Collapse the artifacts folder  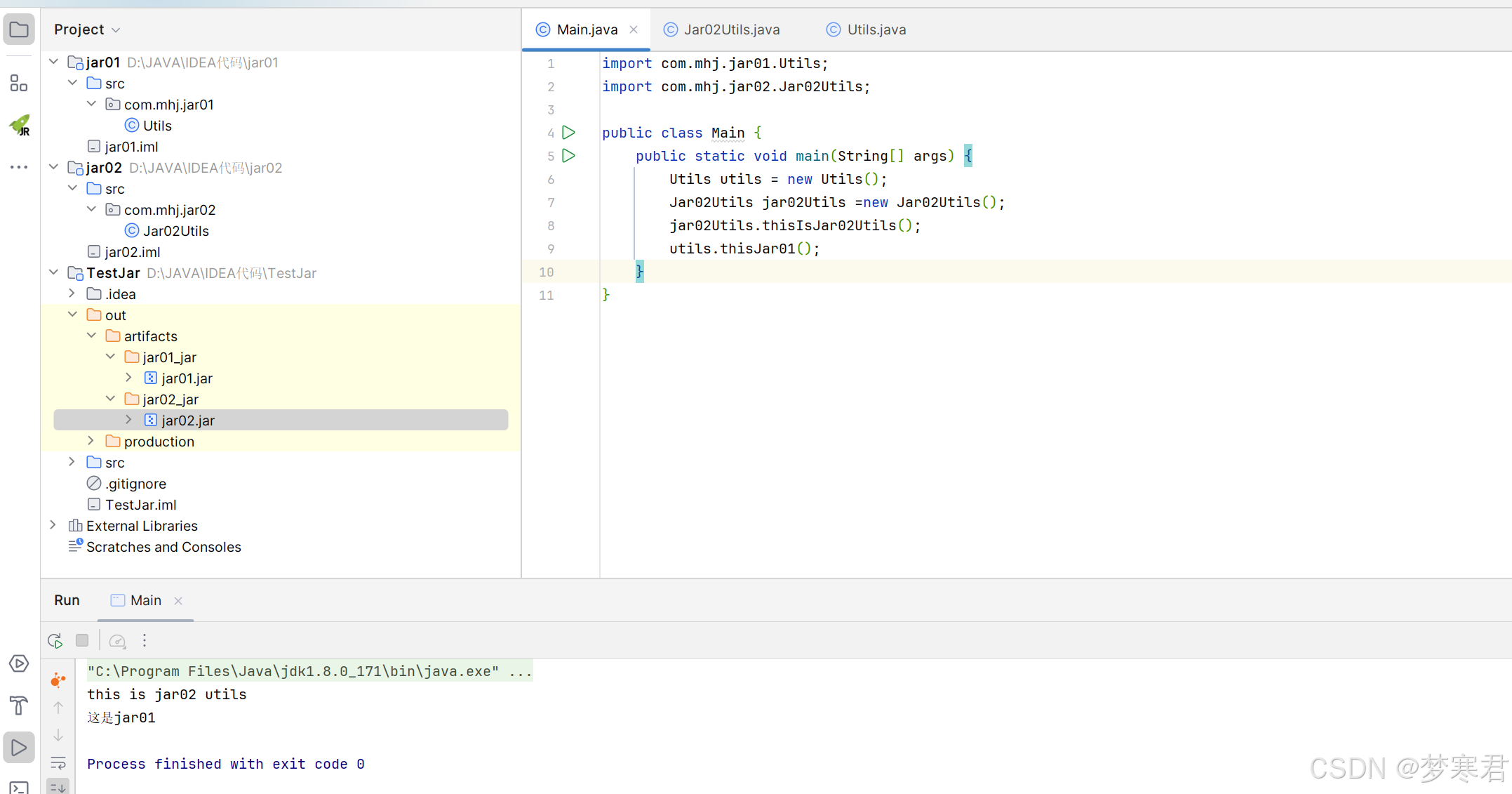pyautogui.click(x=91, y=336)
